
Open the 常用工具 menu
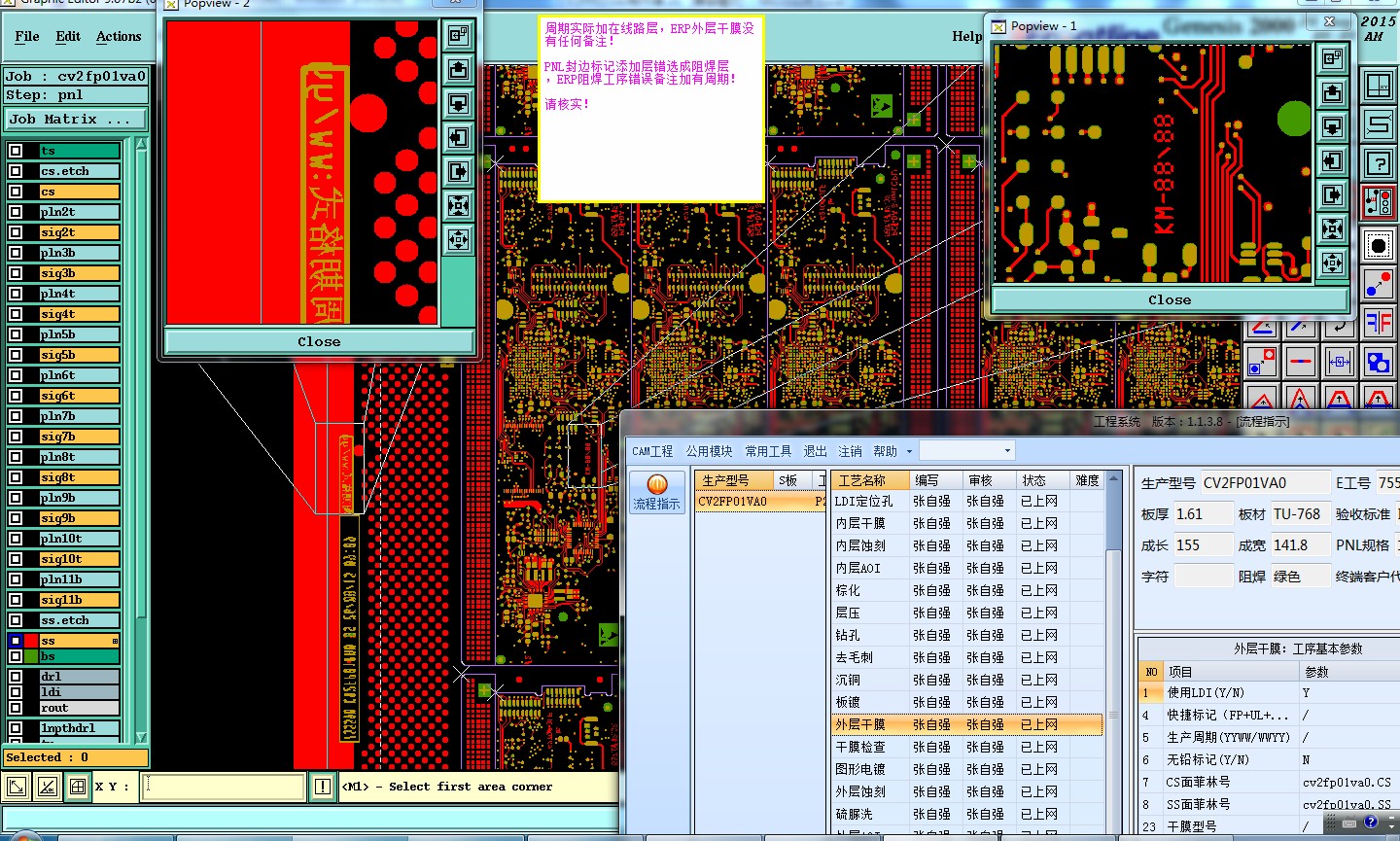[768, 451]
